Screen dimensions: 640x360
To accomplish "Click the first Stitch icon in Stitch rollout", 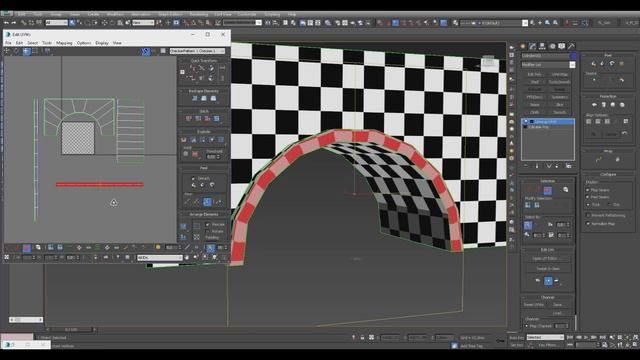I will point(189,118).
